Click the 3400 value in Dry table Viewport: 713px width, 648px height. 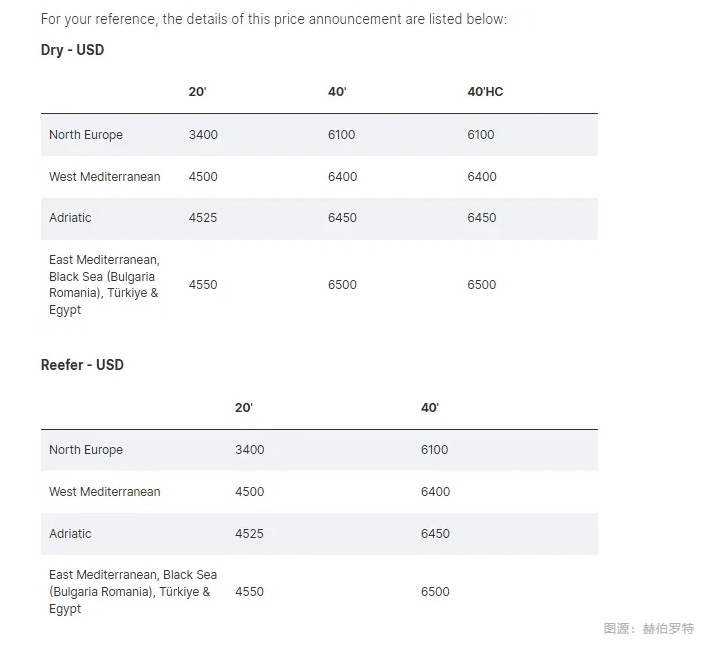click(x=203, y=135)
